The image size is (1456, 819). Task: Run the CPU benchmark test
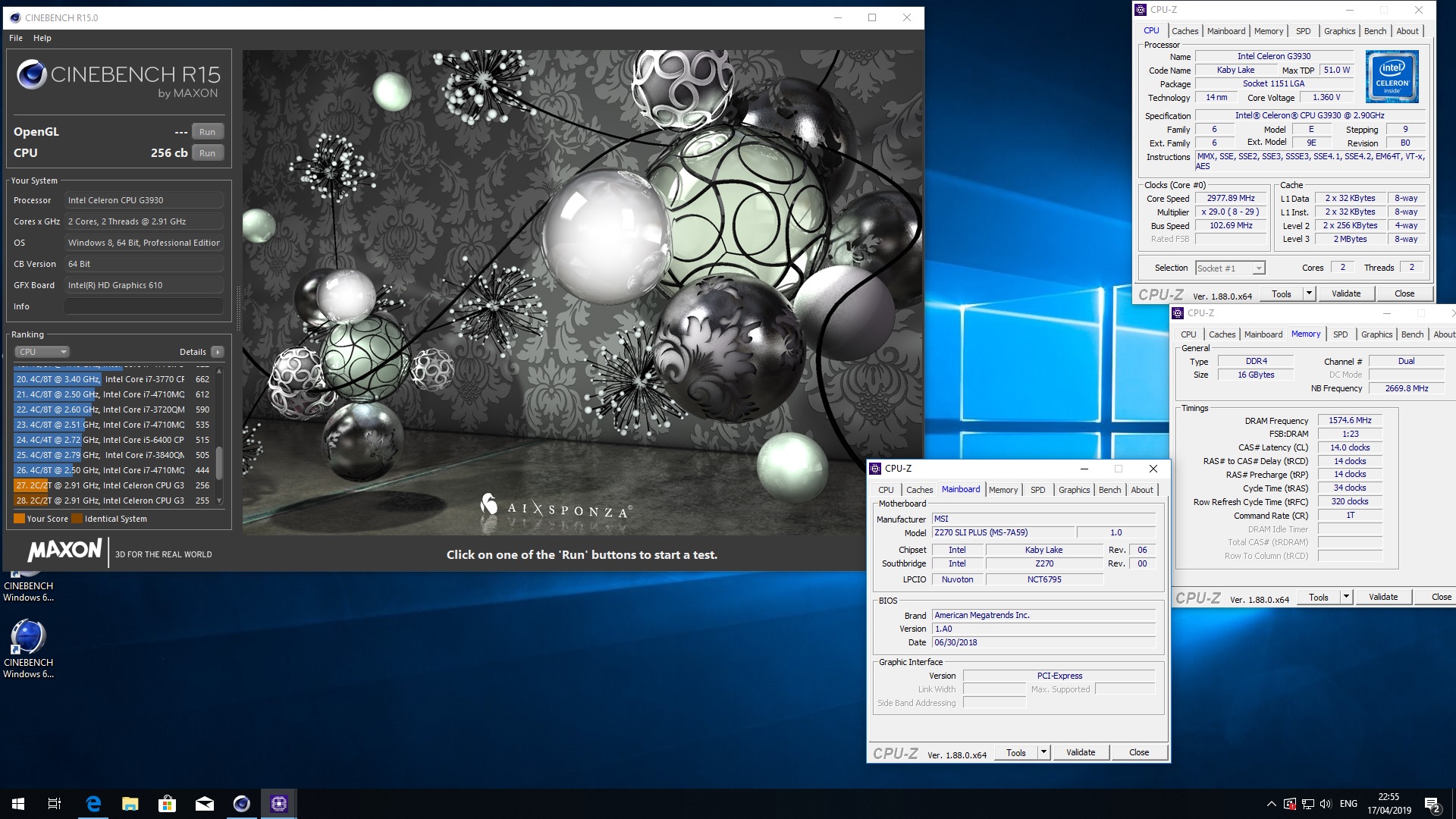point(207,153)
